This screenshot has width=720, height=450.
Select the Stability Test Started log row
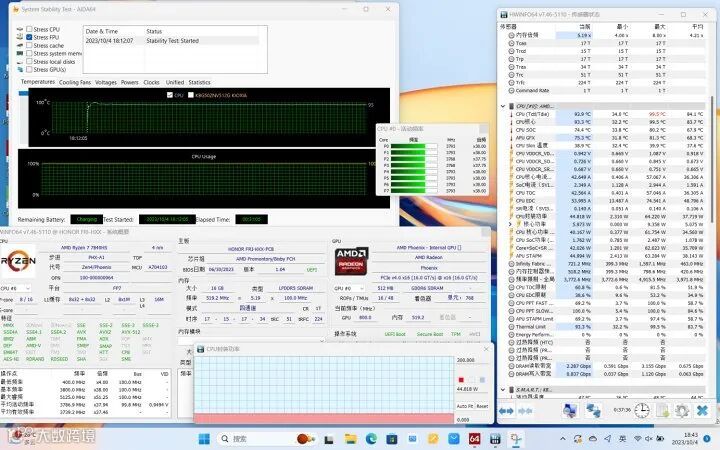(x=172, y=40)
